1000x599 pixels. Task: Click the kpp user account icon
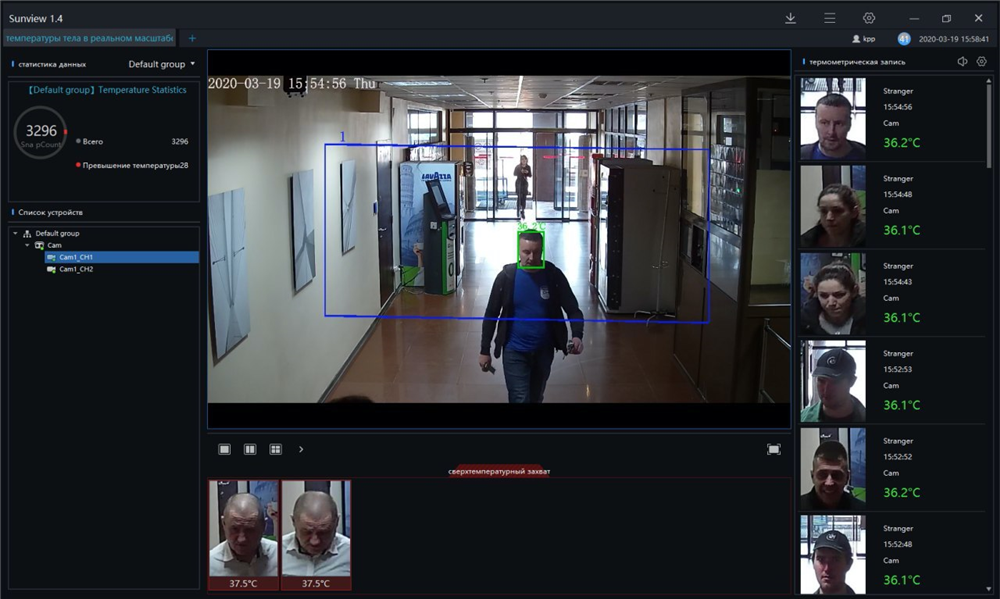coord(856,39)
